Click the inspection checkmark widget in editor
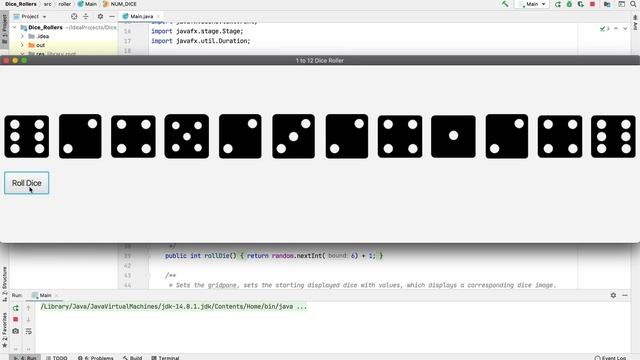Viewport: 640px width, 360px height. tap(604, 29)
